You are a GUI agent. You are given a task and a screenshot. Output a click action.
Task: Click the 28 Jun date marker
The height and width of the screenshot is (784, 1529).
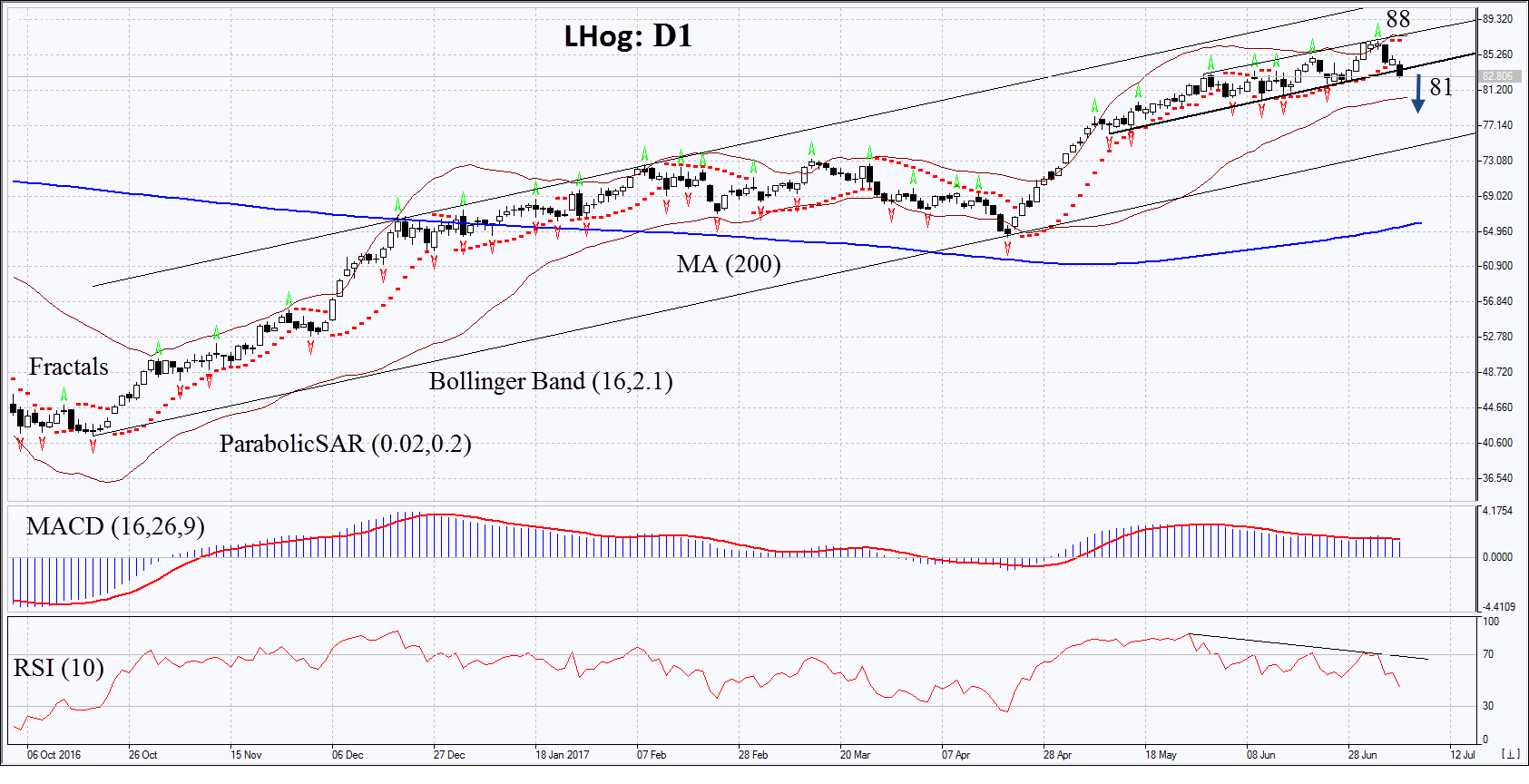point(1362,755)
